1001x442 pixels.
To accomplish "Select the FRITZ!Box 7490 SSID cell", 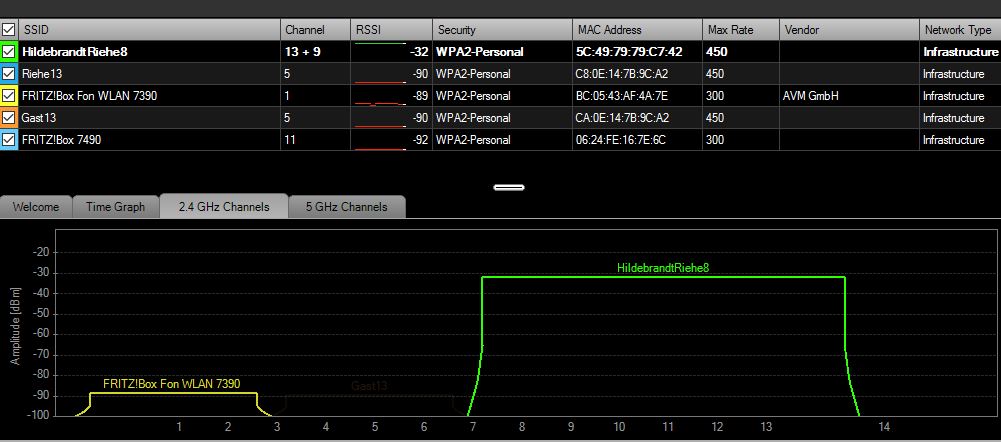I will [149, 139].
